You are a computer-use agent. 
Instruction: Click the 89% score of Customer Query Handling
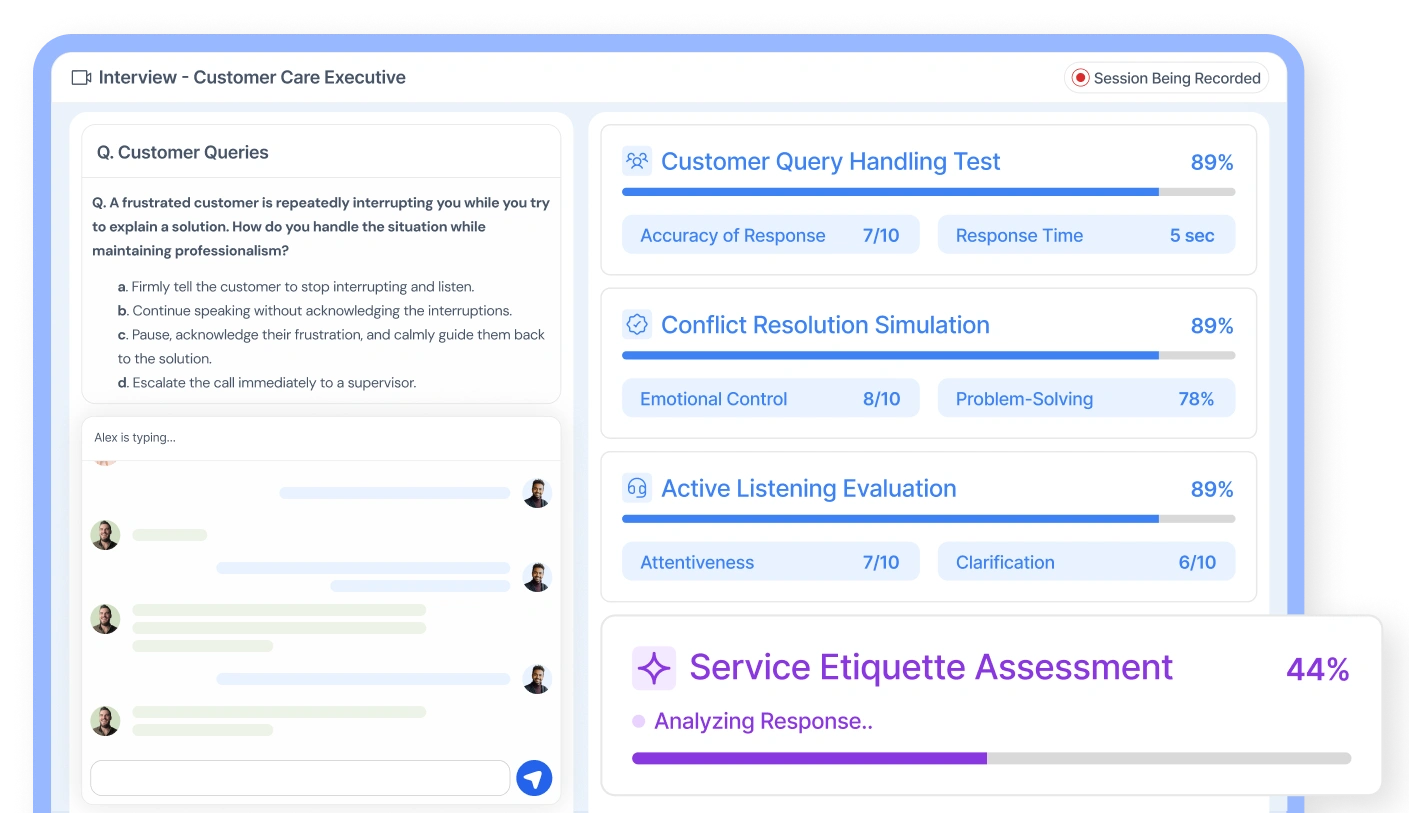click(x=1212, y=163)
